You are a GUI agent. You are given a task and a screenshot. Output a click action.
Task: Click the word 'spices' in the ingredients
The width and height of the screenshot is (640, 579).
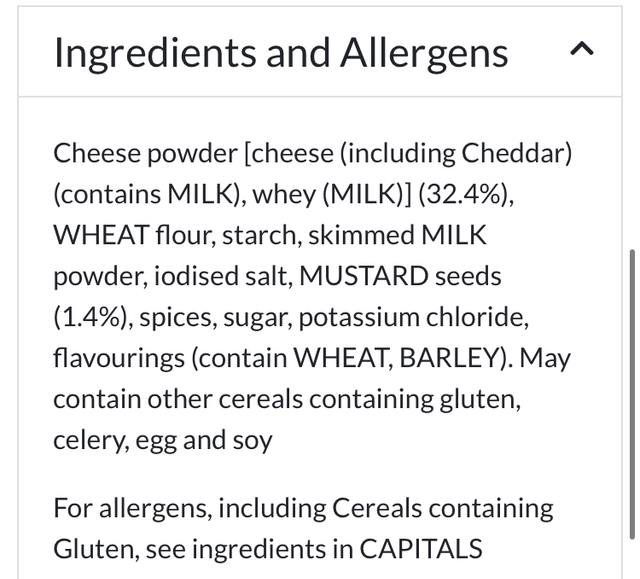178,317
